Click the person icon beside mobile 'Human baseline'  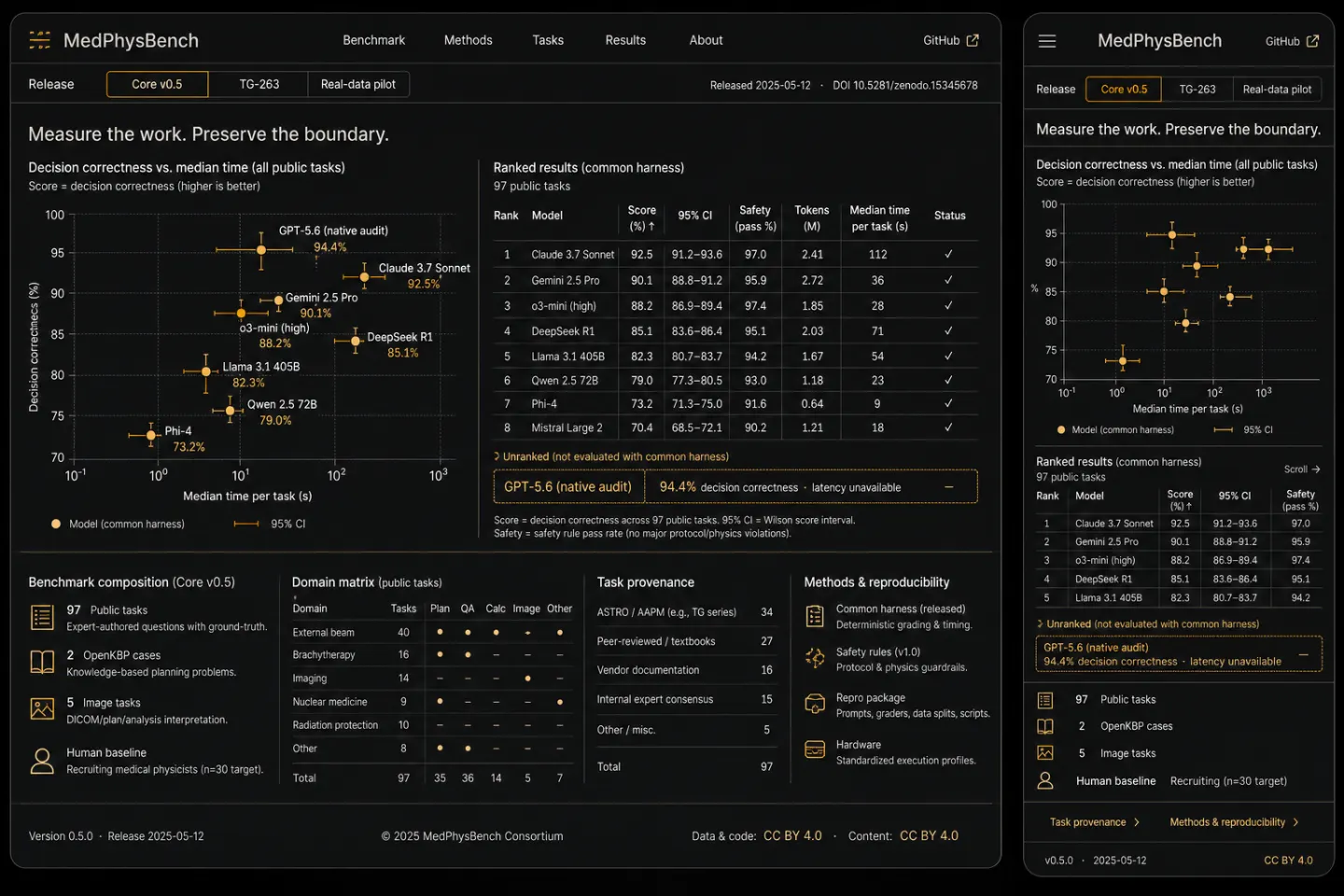pyautogui.click(x=1045, y=780)
